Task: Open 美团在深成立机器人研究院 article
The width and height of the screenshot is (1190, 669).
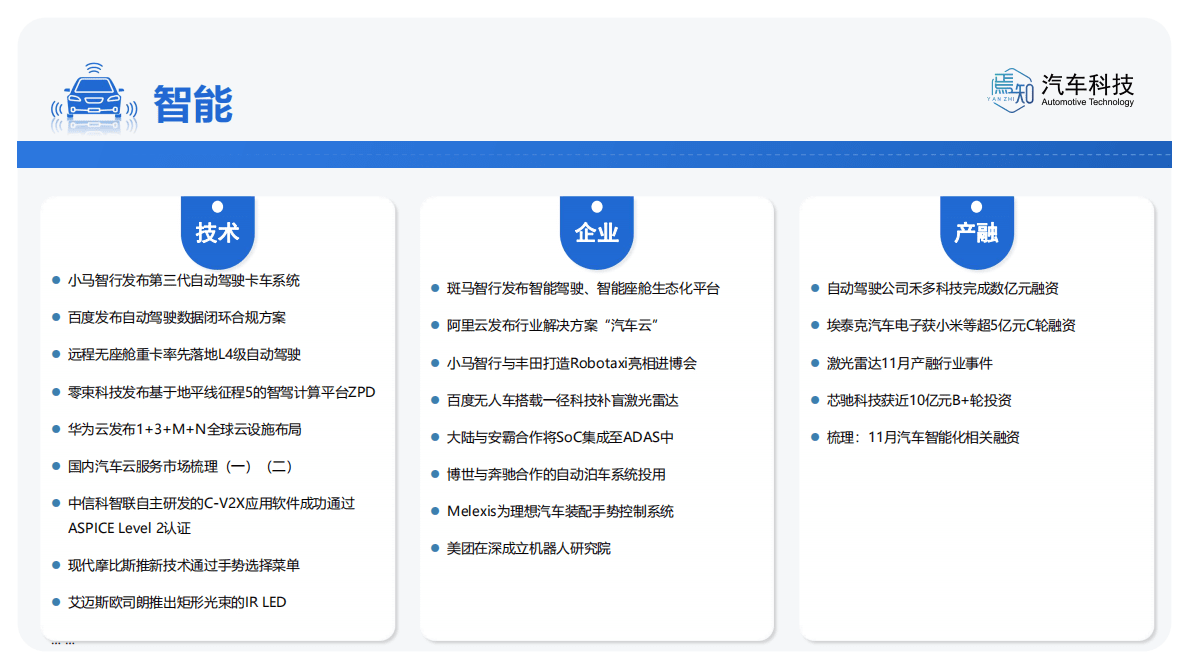Action: point(528,548)
